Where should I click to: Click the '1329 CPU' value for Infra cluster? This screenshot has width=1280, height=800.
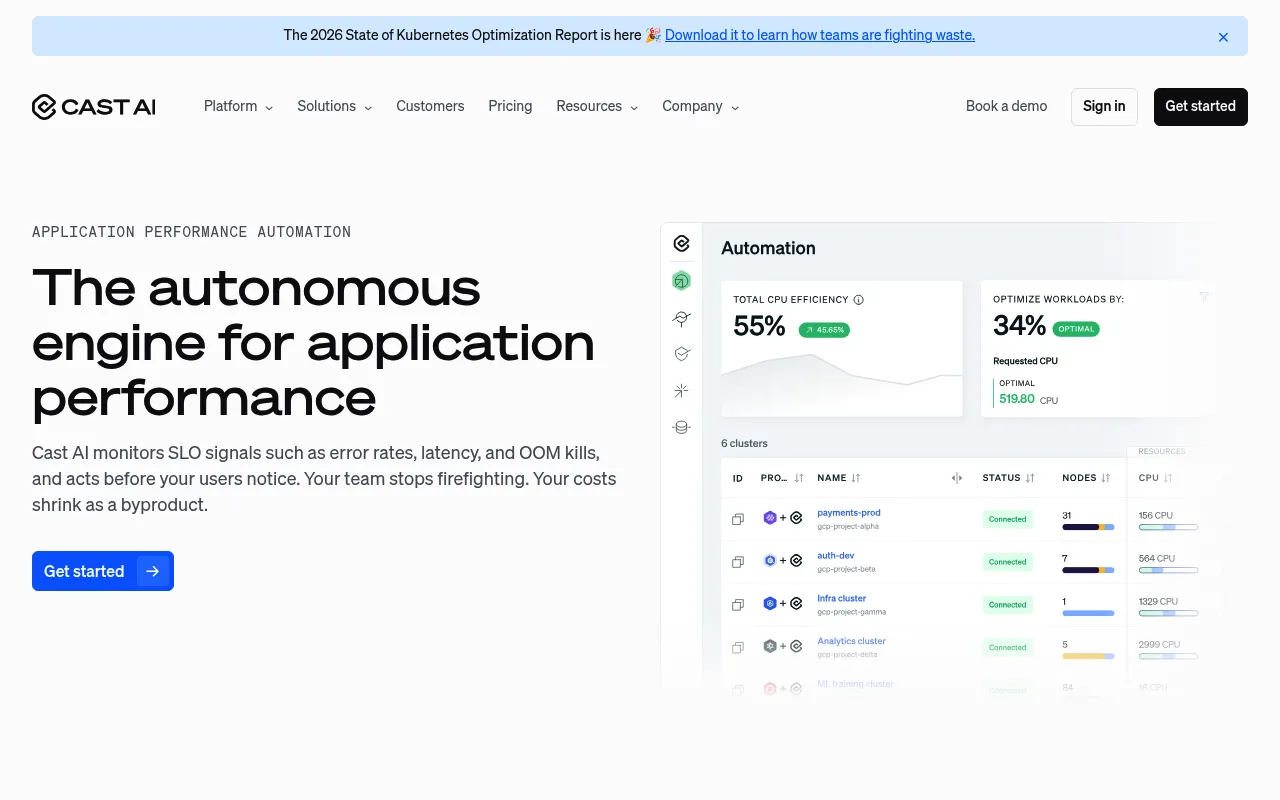[1159, 601]
